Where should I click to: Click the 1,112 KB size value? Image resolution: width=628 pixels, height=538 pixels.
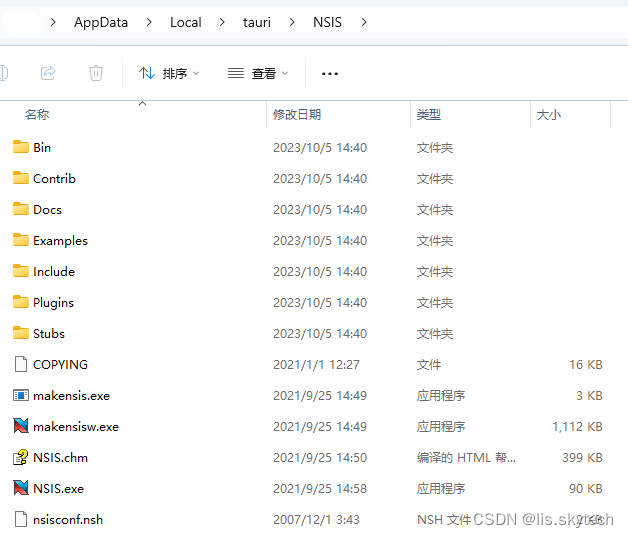[x=578, y=427]
